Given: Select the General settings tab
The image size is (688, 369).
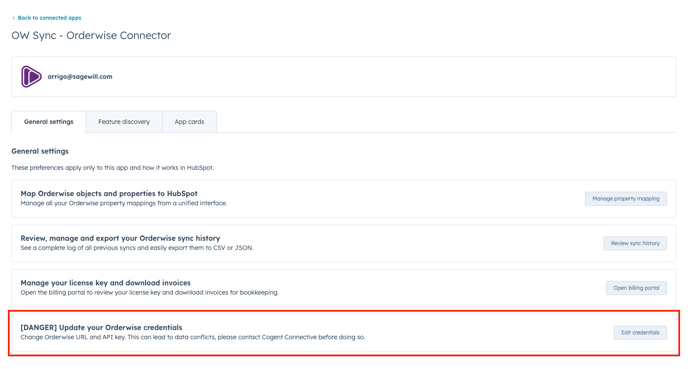Looking at the screenshot, I should [49, 122].
